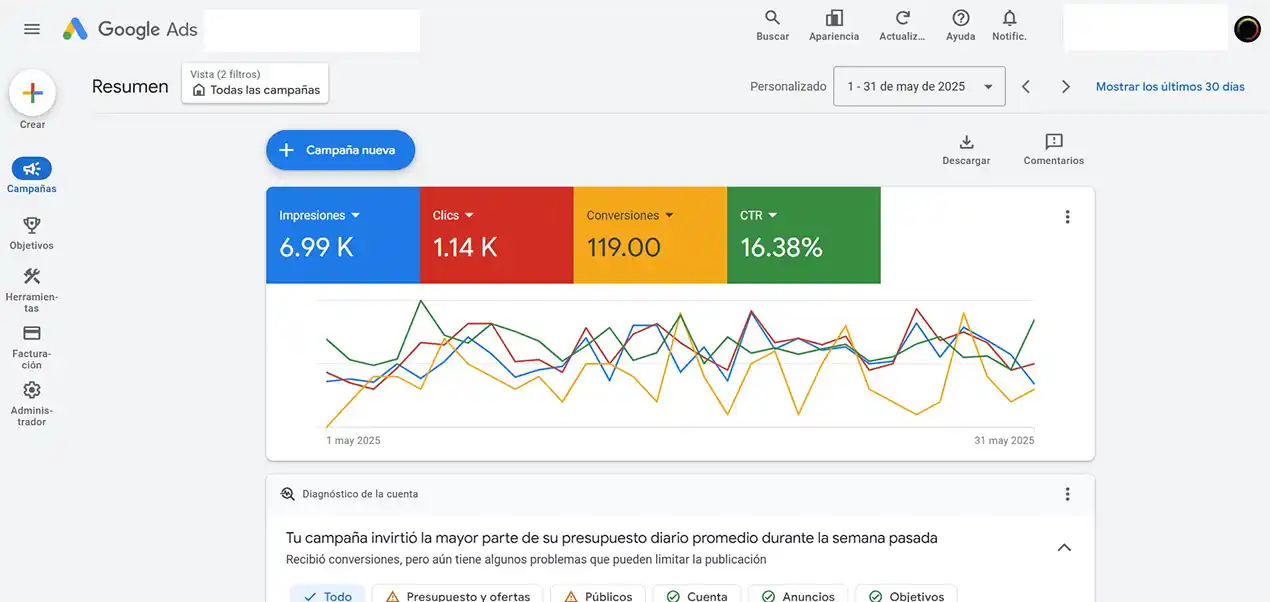The image size is (1270, 602).
Task: Open the Comentarios feedback icon
Action: (1053, 142)
